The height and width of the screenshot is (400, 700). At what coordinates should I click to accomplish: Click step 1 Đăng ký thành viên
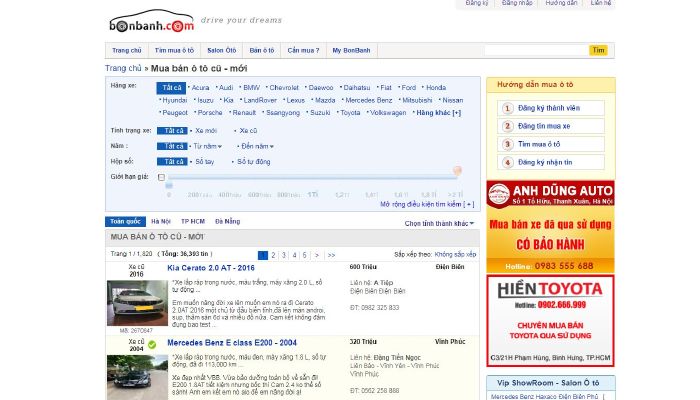click(550, 108)
